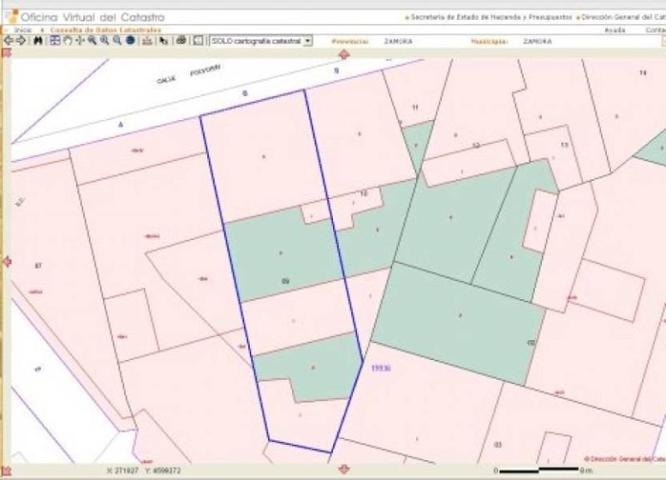This screenshot has width=666, height=480.
Task: Click the printer icon to print map
Action: click(181, 41)
